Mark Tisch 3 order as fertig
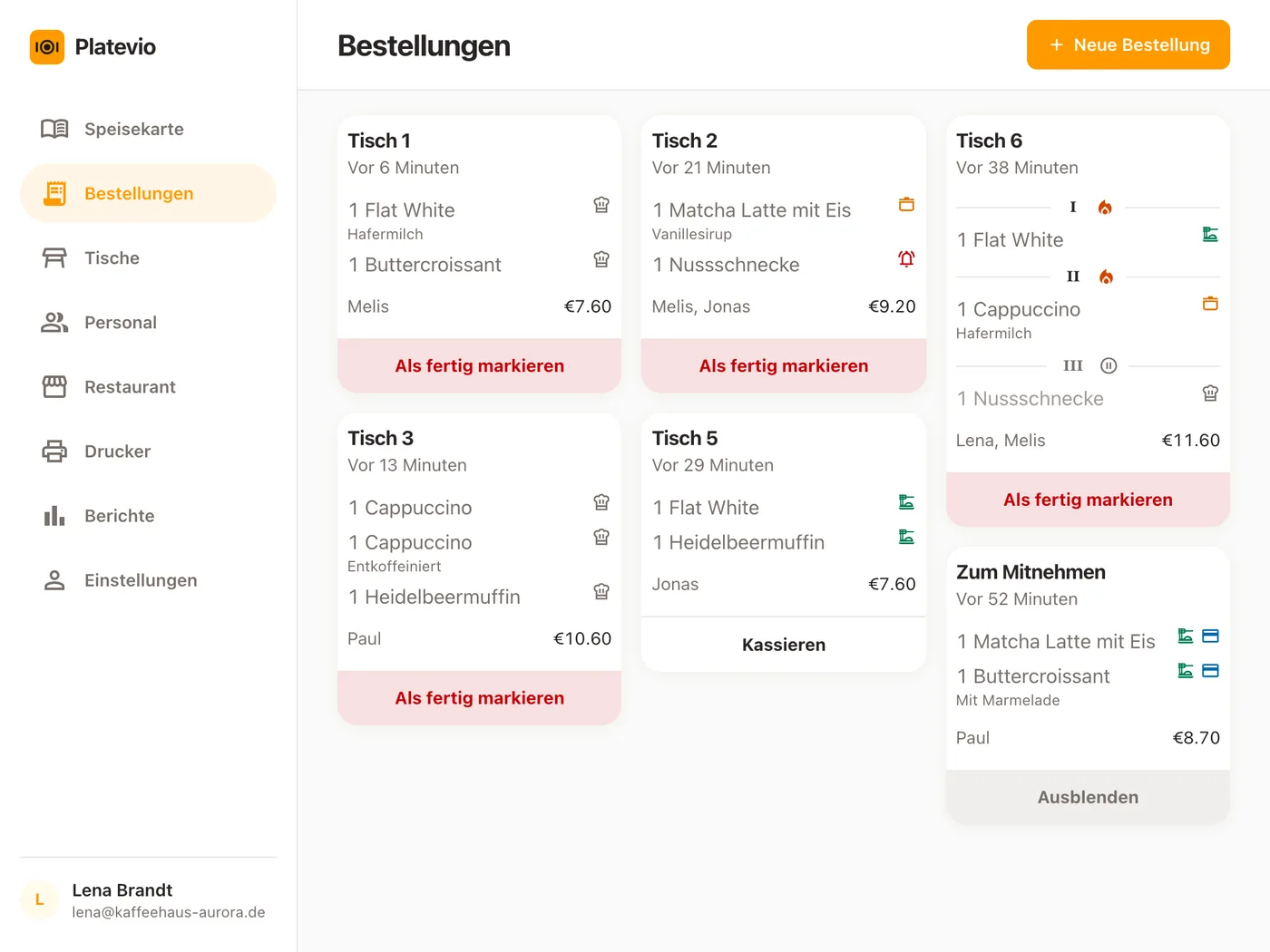Screen dimensions: 1270x952 (479, 697)
